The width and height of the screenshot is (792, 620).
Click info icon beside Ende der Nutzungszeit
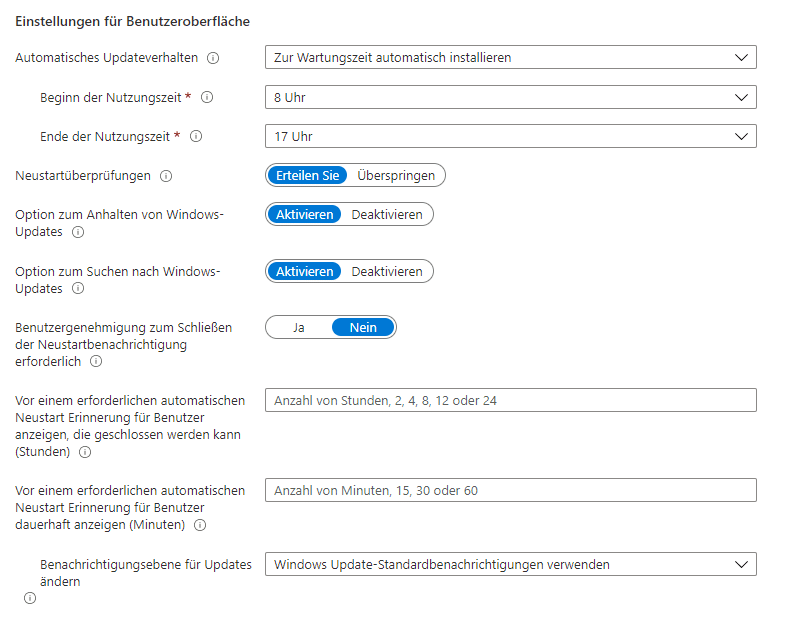(196, 136)
